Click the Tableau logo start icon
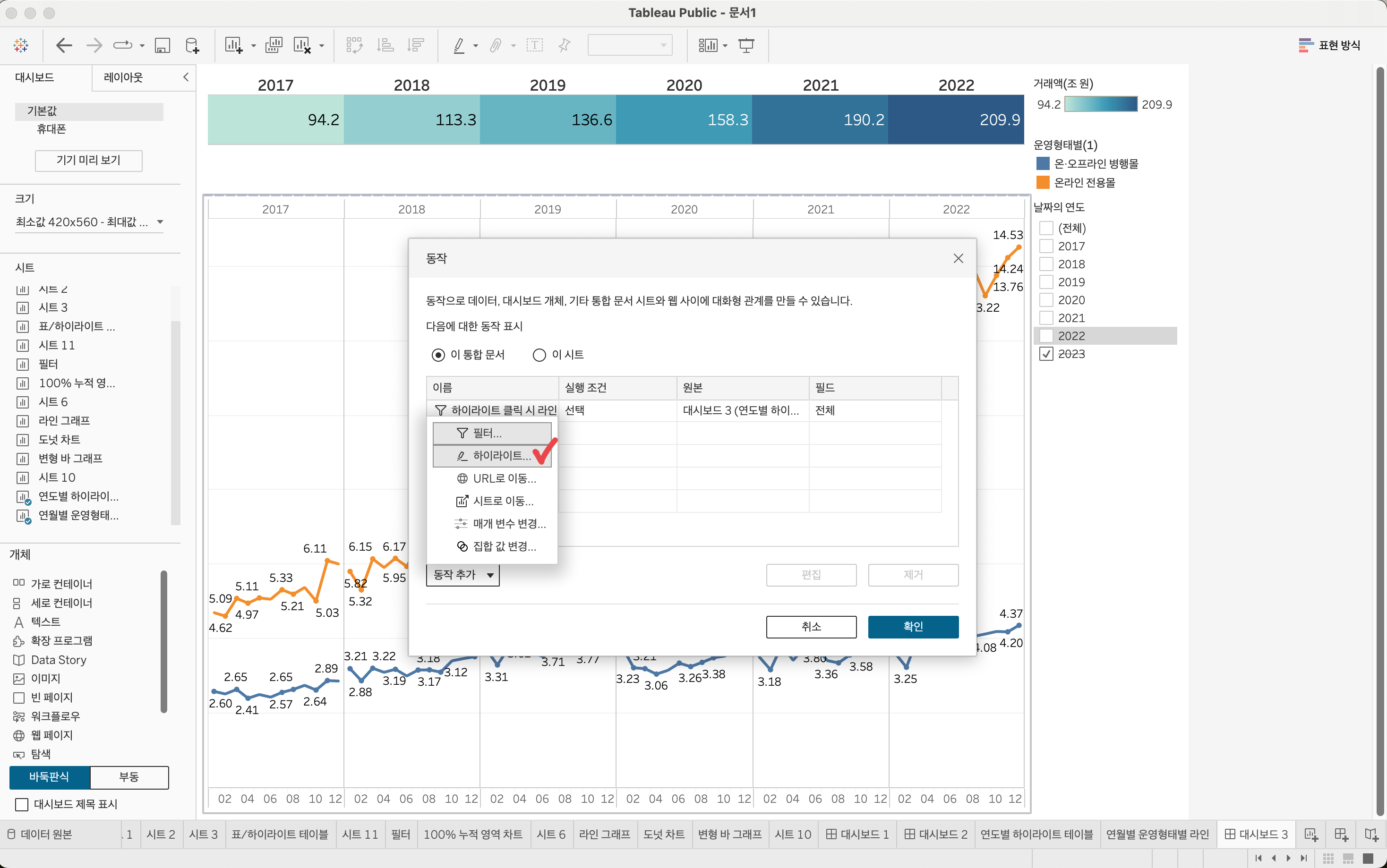The image size is (1387, 868). pyautogui.click(x=21, y=45)
